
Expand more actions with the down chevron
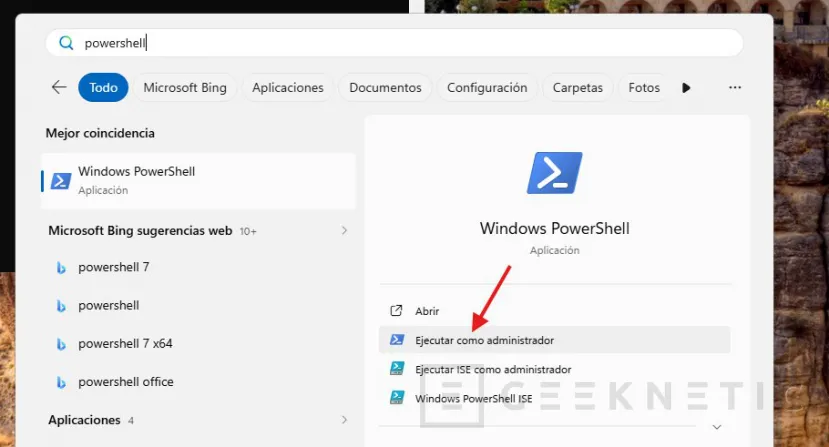click(x=717, y=427)
